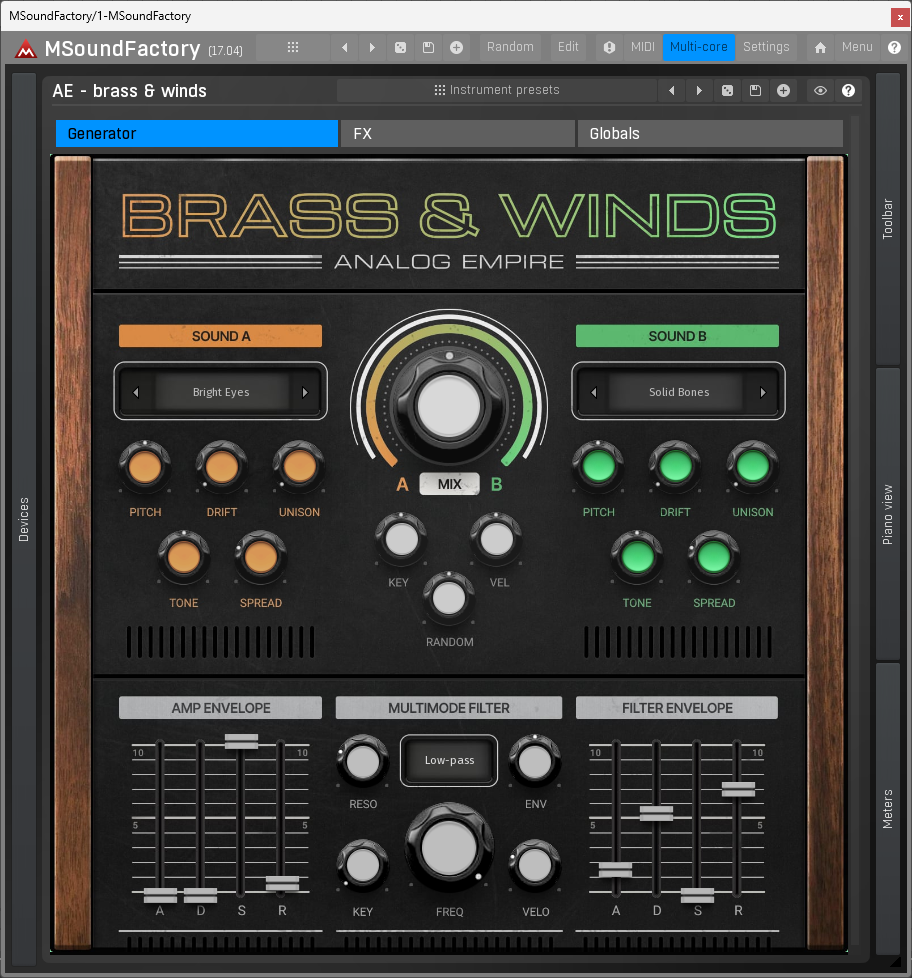Click the MIX label button
This screenshot has width=912, height=978.
[x=449, y=484]
